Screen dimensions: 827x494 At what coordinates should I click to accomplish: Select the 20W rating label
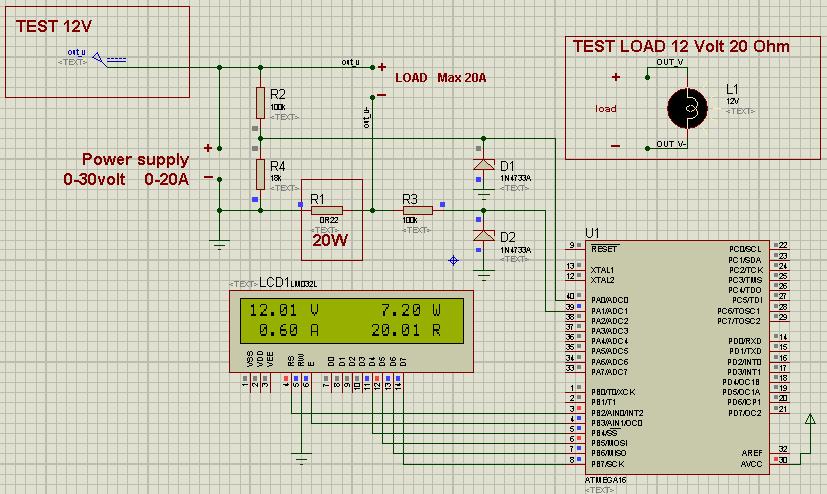[x=331, y=240]
